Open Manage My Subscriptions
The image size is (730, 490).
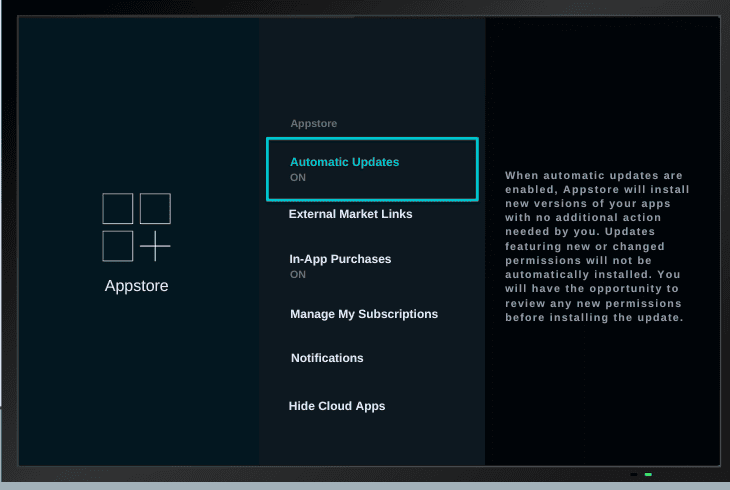click(364, 314)
